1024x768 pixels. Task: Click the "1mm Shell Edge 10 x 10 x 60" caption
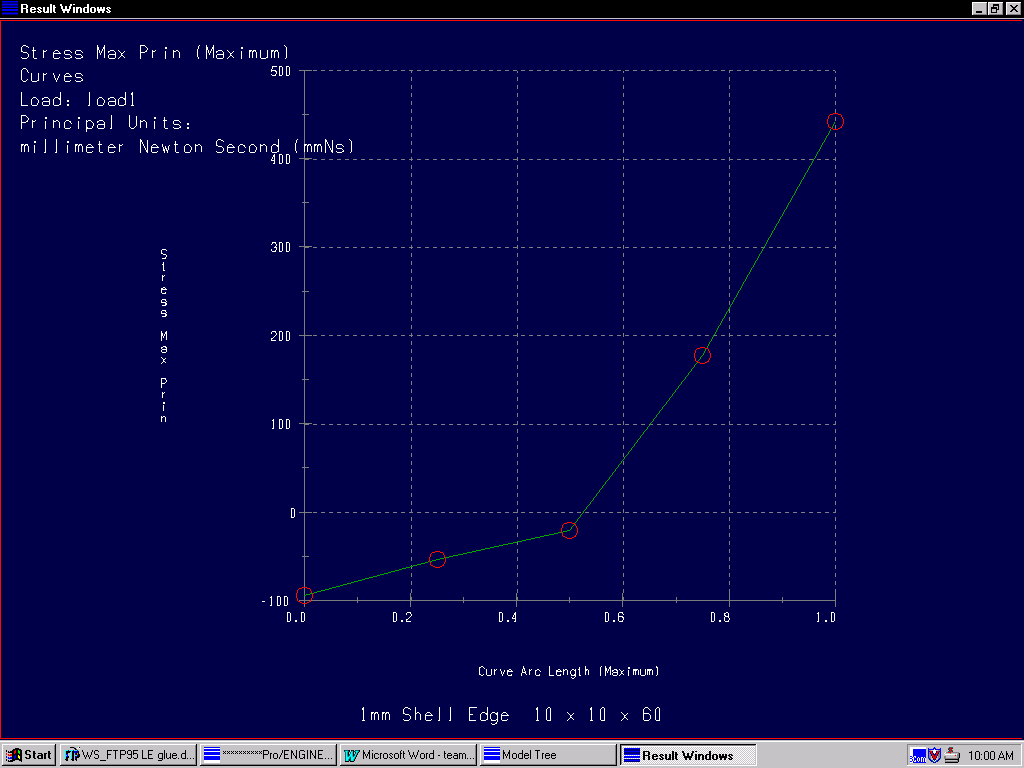point(510,715)
